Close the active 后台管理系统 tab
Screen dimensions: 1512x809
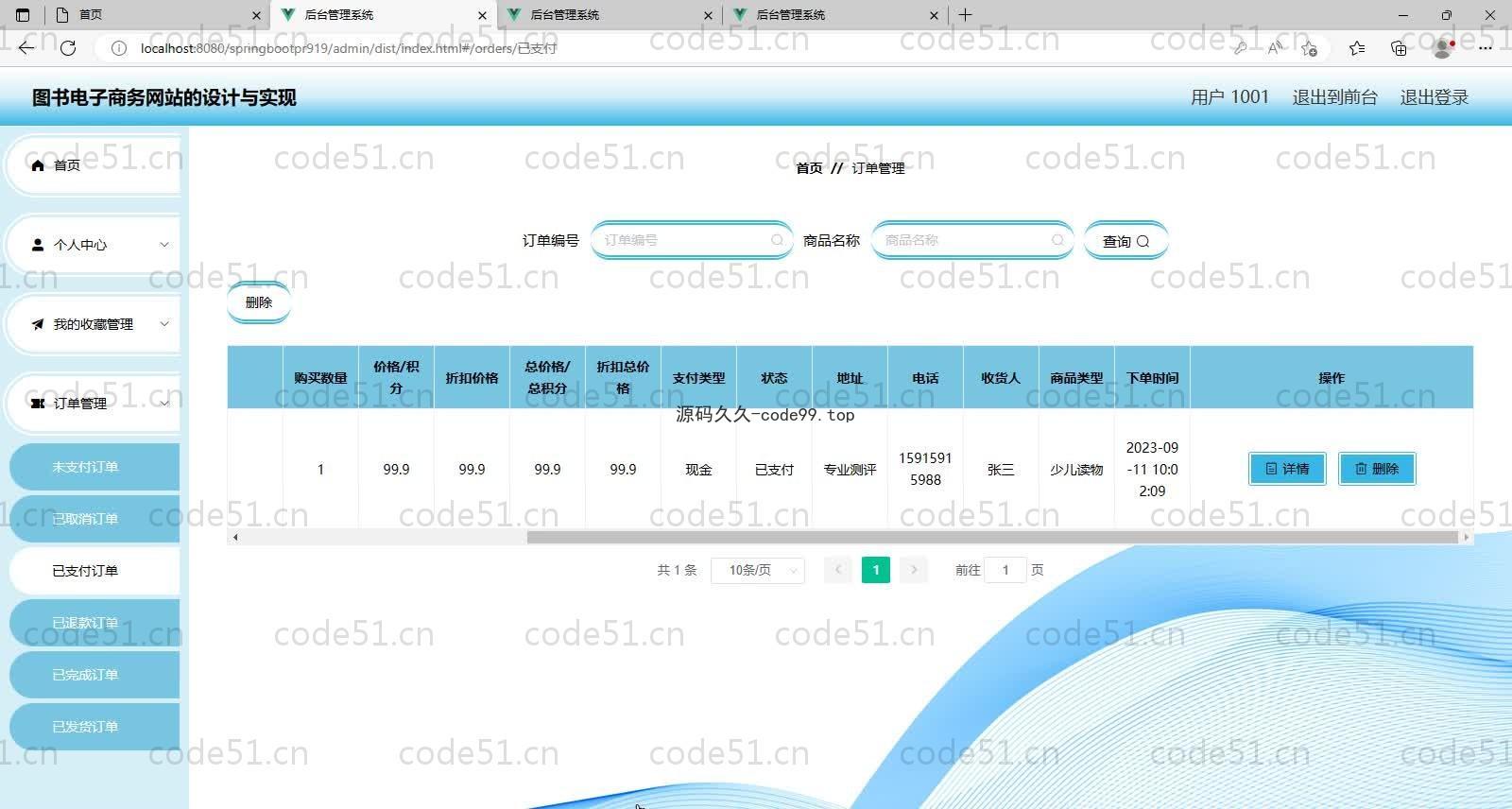pos(483,15)
